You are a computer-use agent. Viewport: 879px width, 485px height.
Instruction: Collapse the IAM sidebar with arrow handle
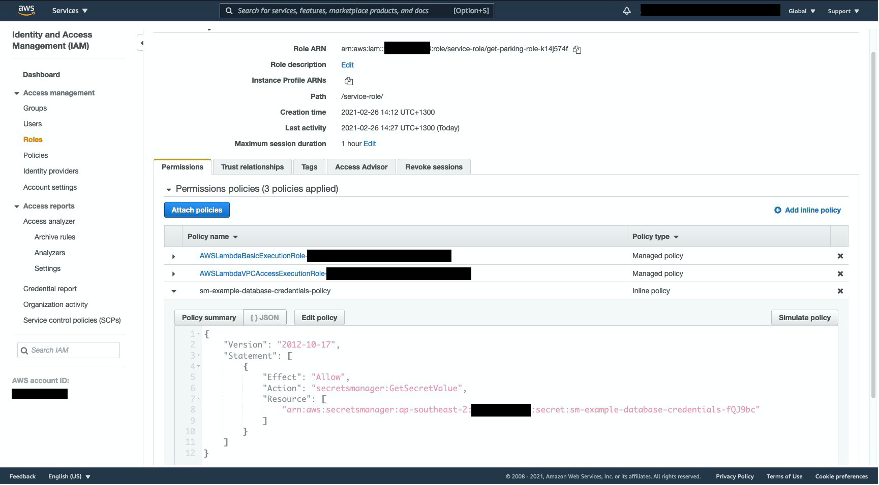[x=141, y=43]
